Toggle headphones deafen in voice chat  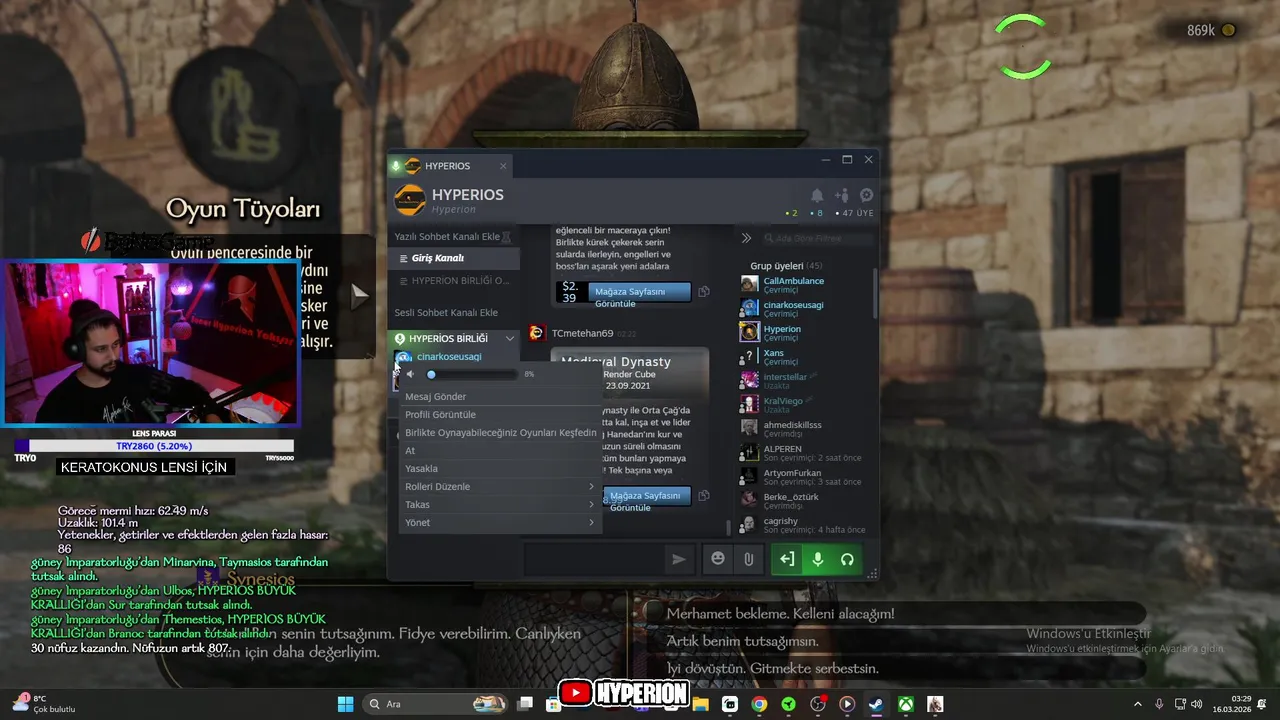point(847,559)
